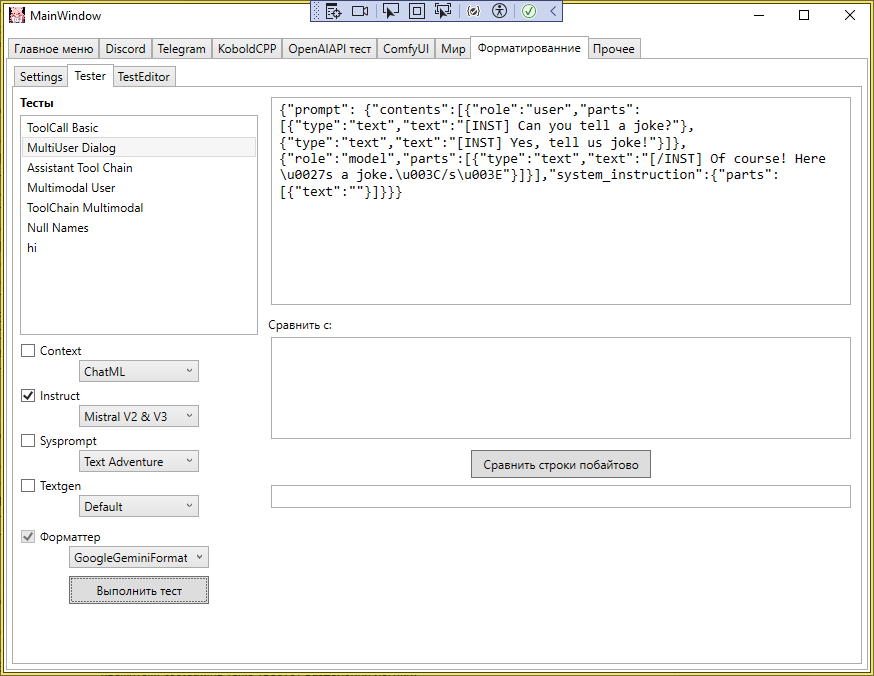Open the Прочее tab
The image size is (874, 676).
pyautogui.click(x=614, y=49)
